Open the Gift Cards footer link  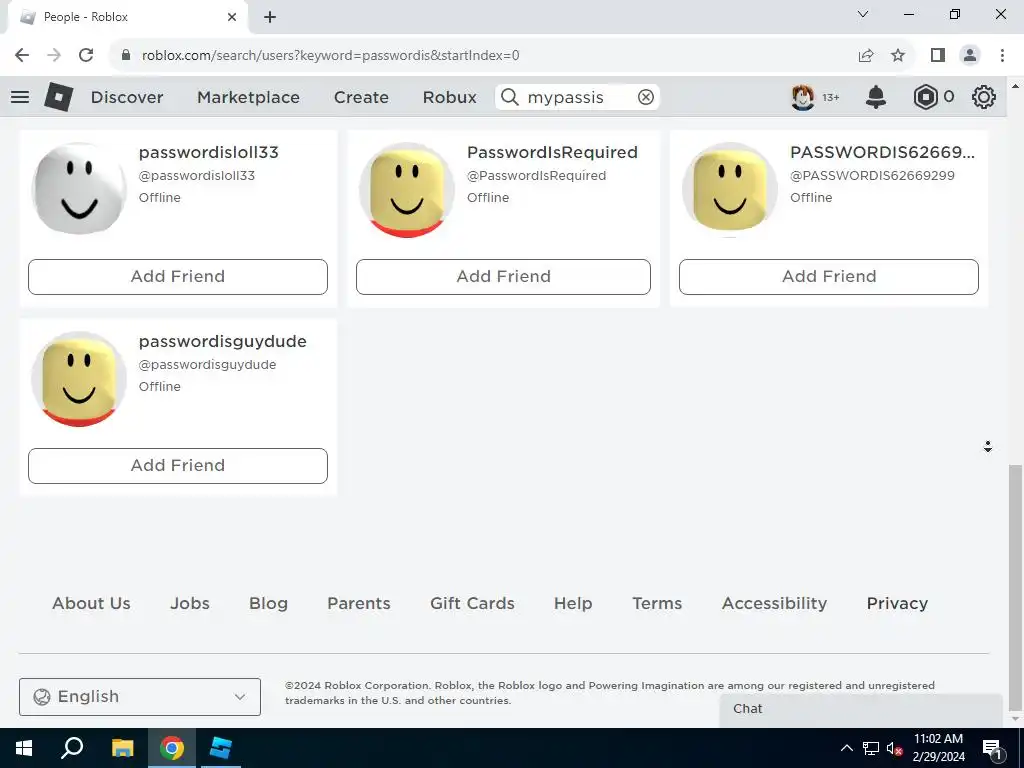(x=472, y=603)
